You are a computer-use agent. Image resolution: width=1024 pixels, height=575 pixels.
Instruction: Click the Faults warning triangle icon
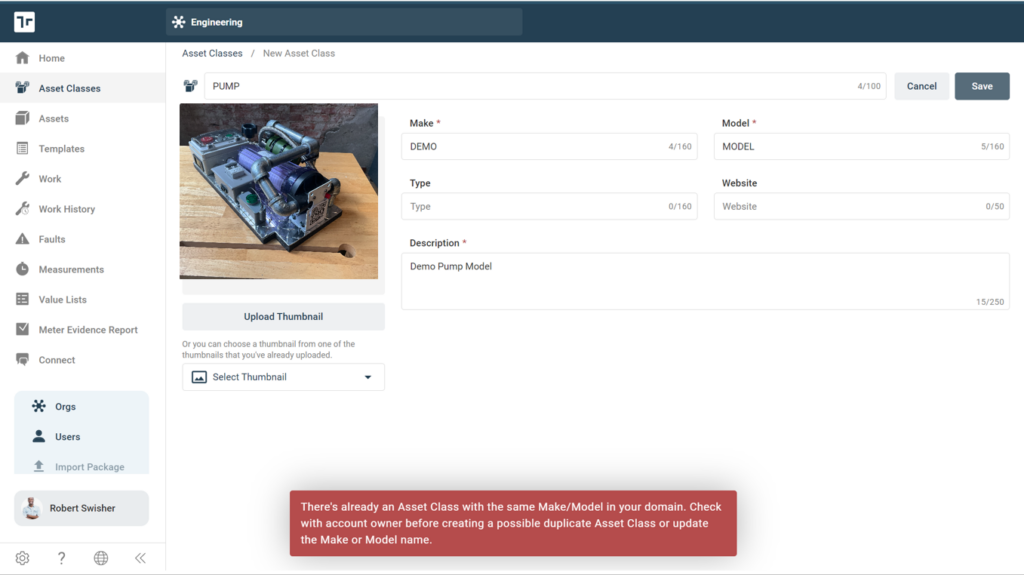(22, 238)
